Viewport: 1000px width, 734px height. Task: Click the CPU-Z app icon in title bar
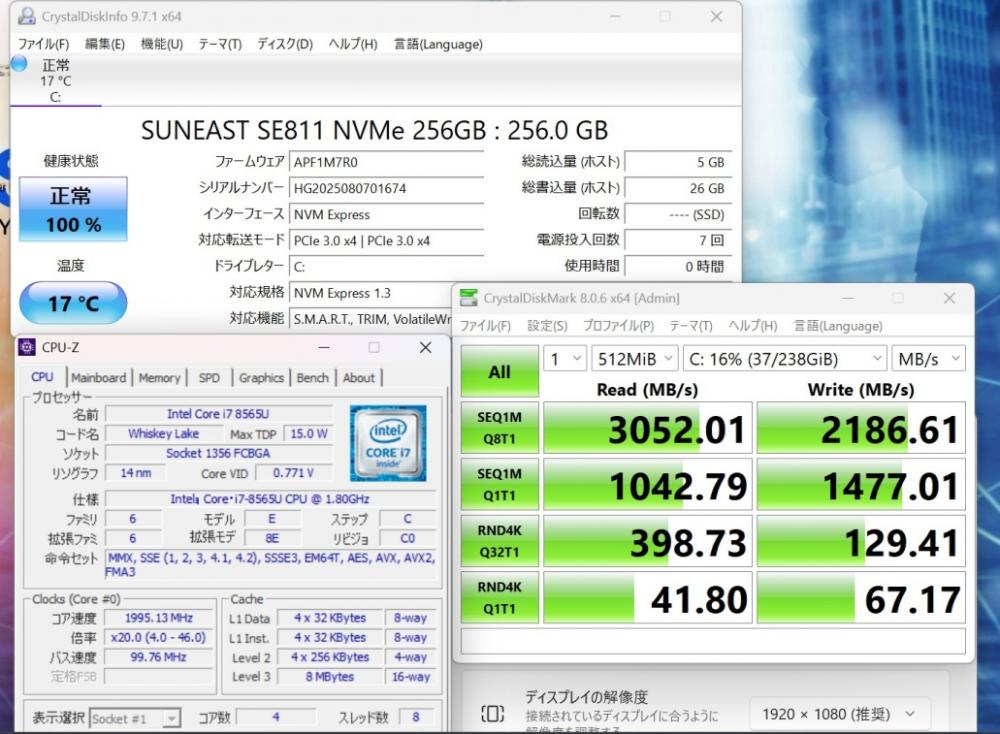coord(27,348)
